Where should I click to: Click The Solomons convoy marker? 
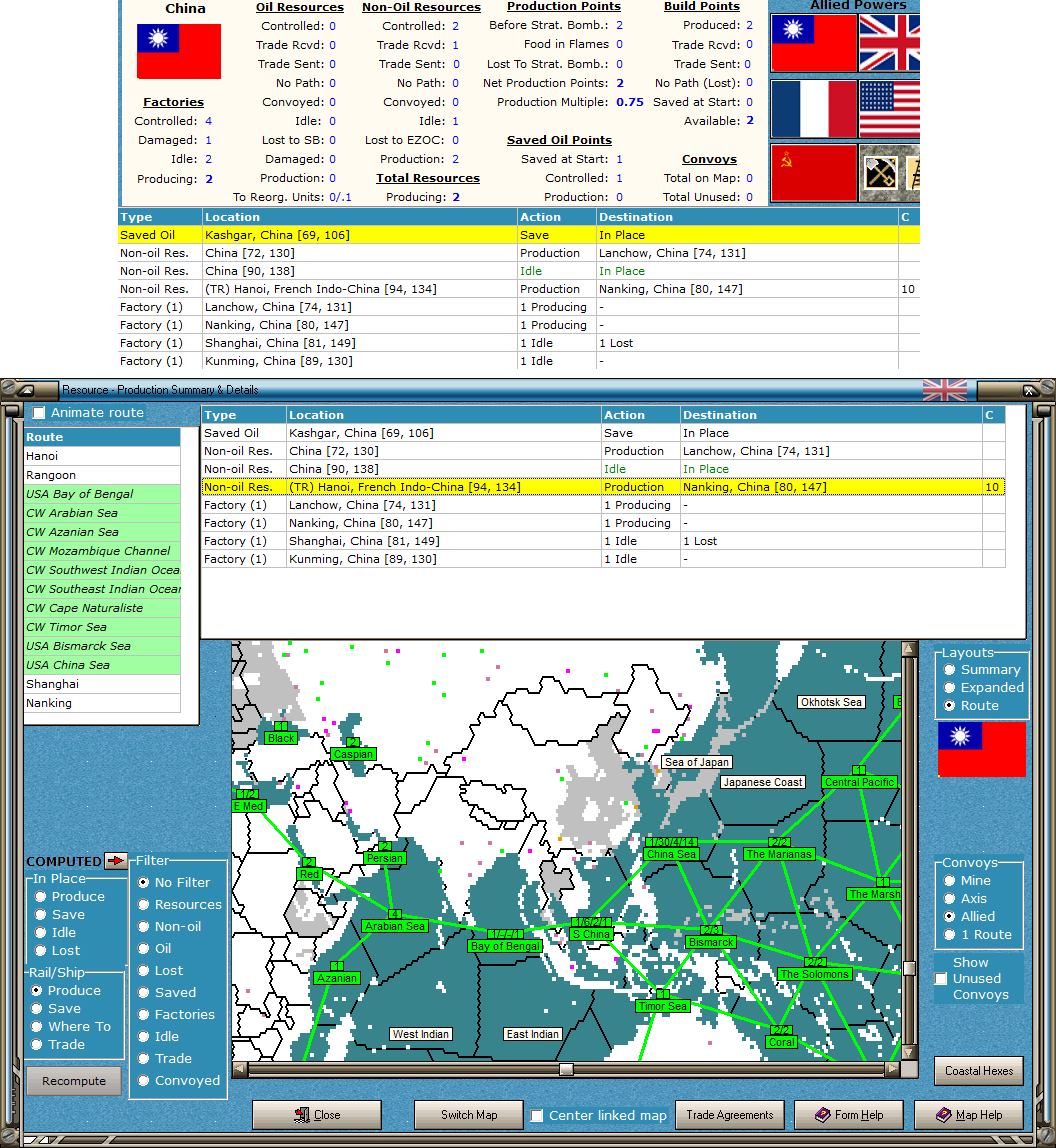(814, 974)
